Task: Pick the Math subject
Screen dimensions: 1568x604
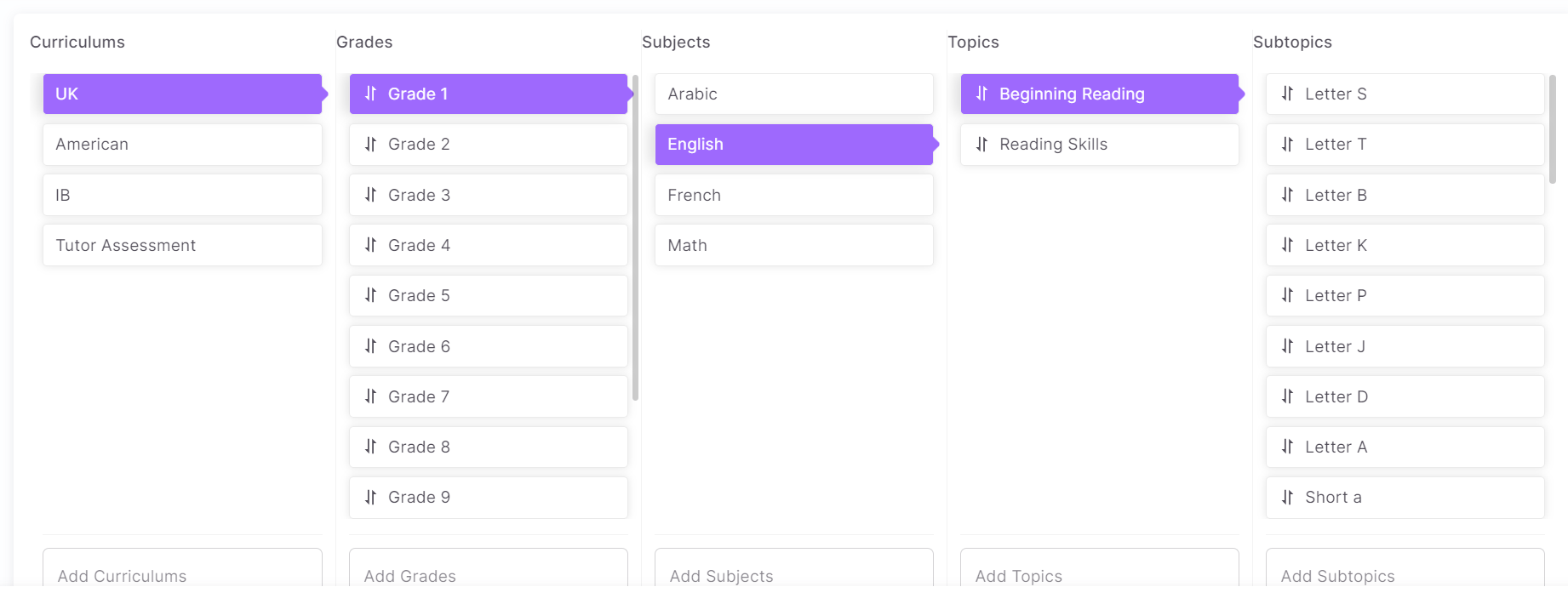Action: (793, 245)
